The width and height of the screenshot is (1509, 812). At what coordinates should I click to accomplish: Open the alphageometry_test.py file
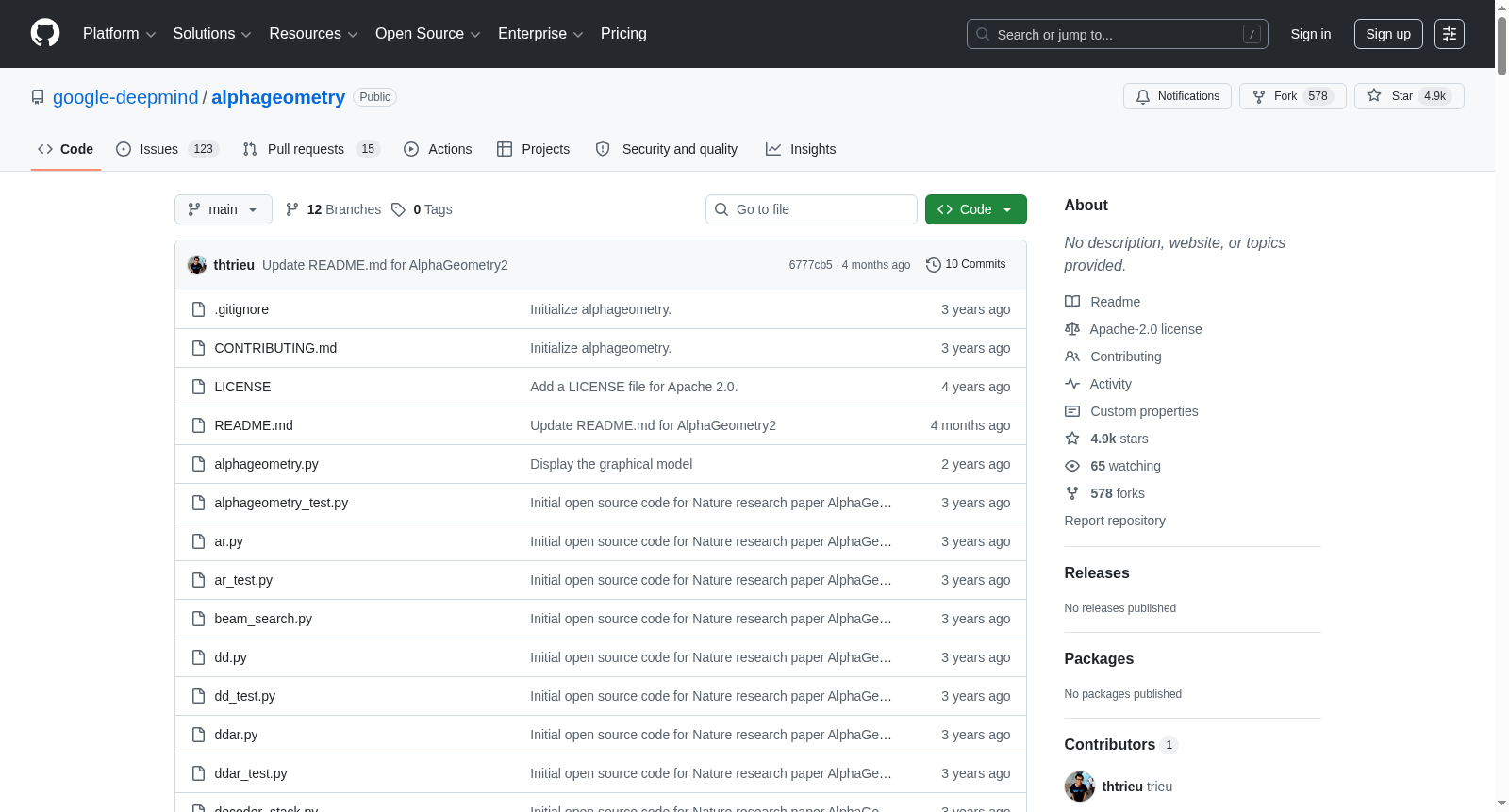tap(281, 503)
